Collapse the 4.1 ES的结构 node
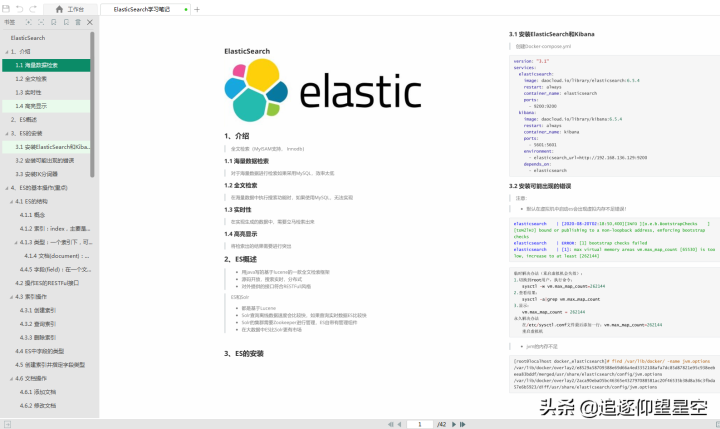This screenshot has width=720, height=429. pyautogui.click(x=11, y=202)
